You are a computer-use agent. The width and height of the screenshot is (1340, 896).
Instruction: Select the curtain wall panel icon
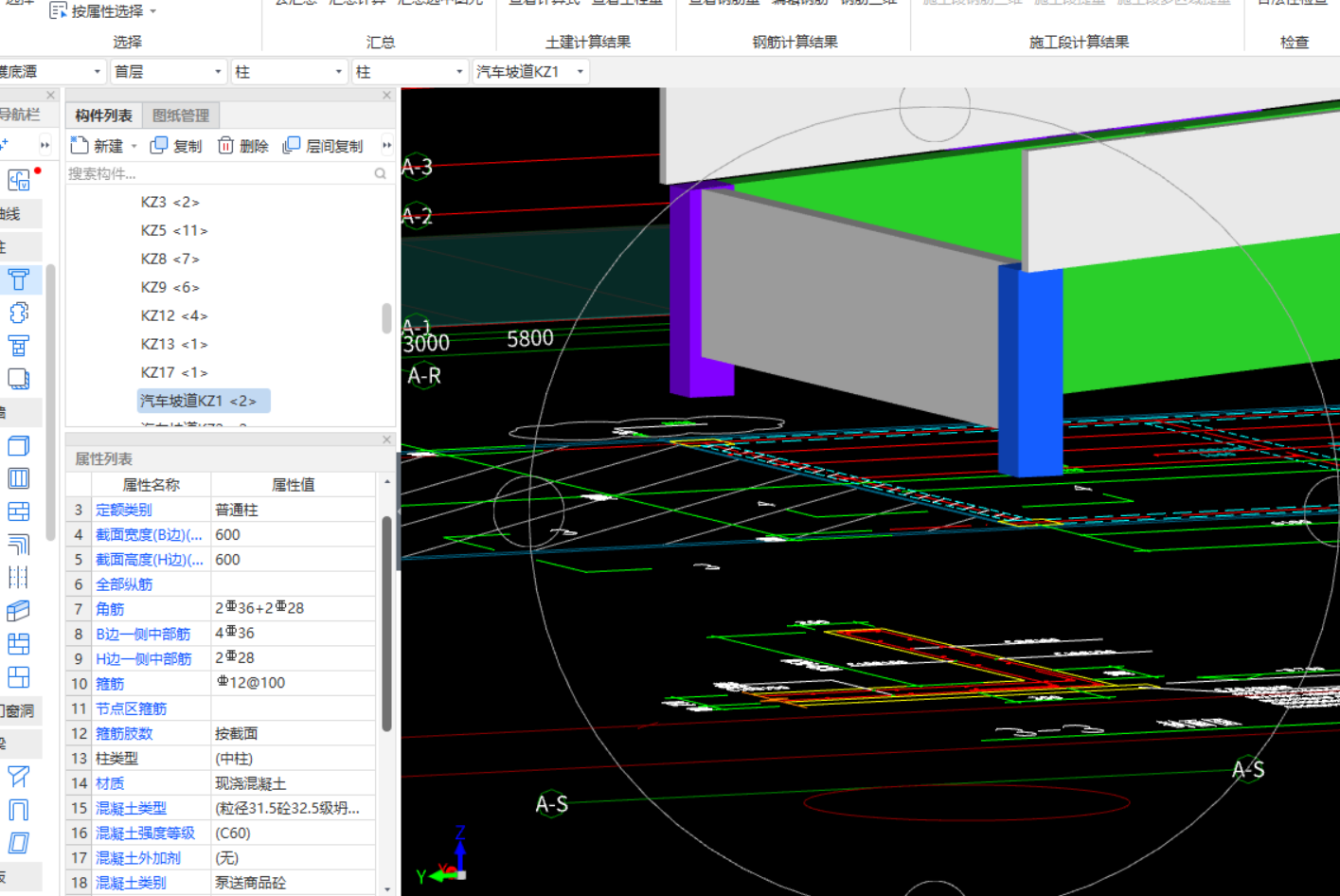click(x=18, y=677)
